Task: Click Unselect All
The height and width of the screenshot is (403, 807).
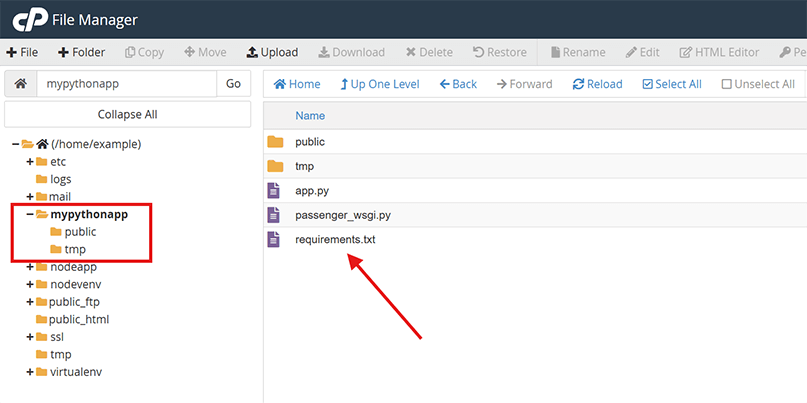Action: coord(758,84)
